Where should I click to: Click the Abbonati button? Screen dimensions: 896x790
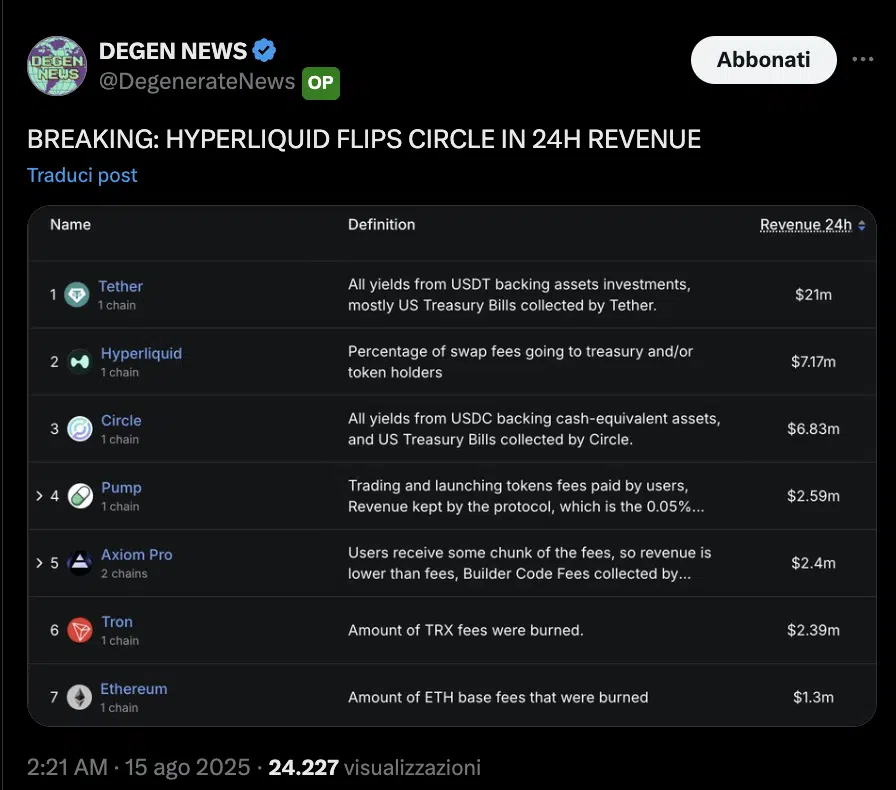click(x=763, y=59)
